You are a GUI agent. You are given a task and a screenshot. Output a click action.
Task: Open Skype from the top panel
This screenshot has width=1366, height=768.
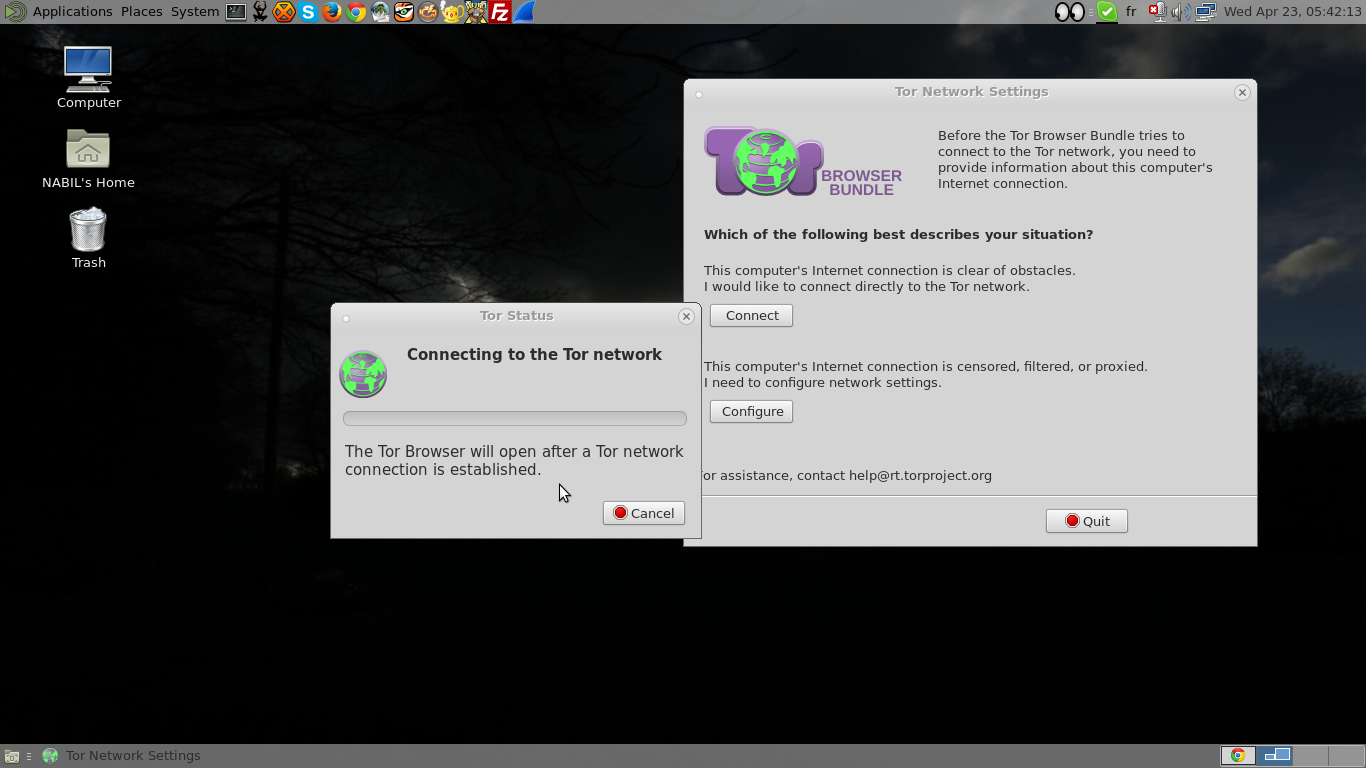308,12
